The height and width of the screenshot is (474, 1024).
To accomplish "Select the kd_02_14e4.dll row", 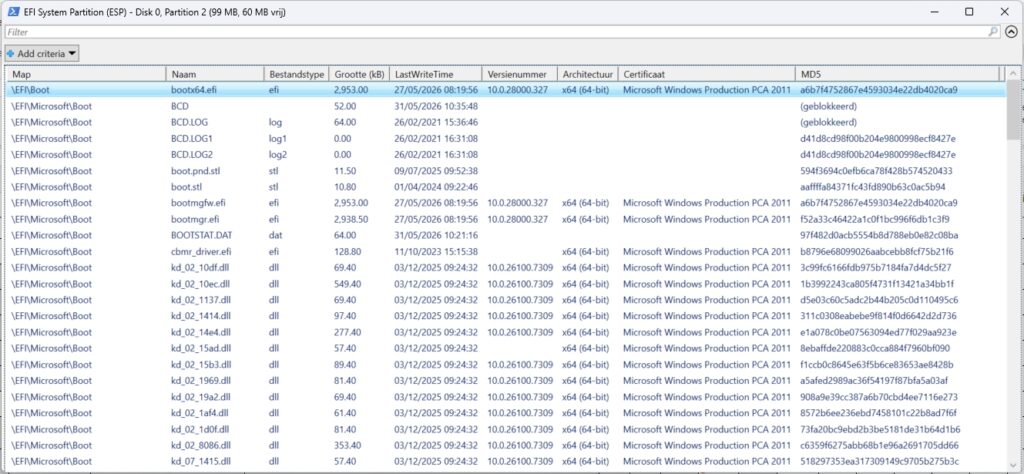I will 506,332.
